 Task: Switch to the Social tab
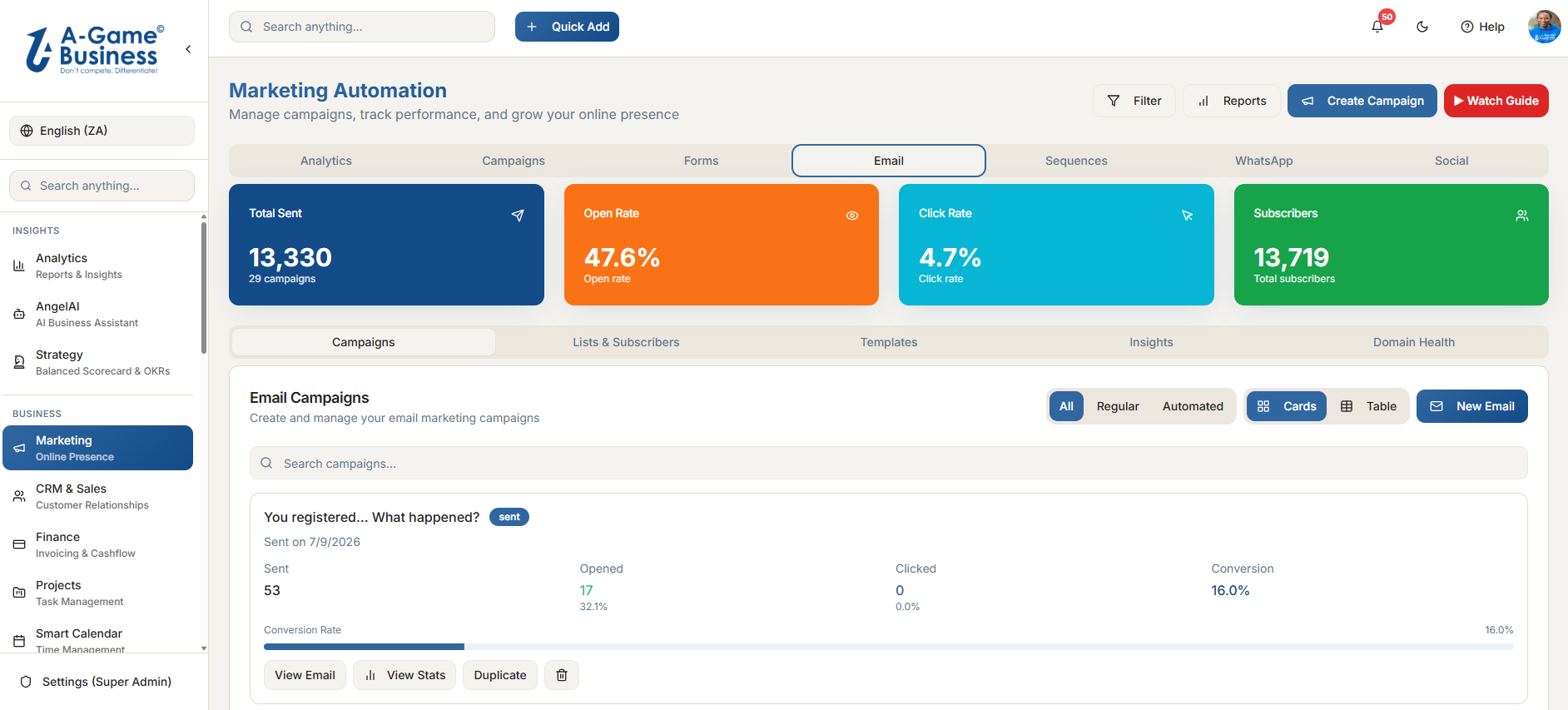click(1451, 161)
